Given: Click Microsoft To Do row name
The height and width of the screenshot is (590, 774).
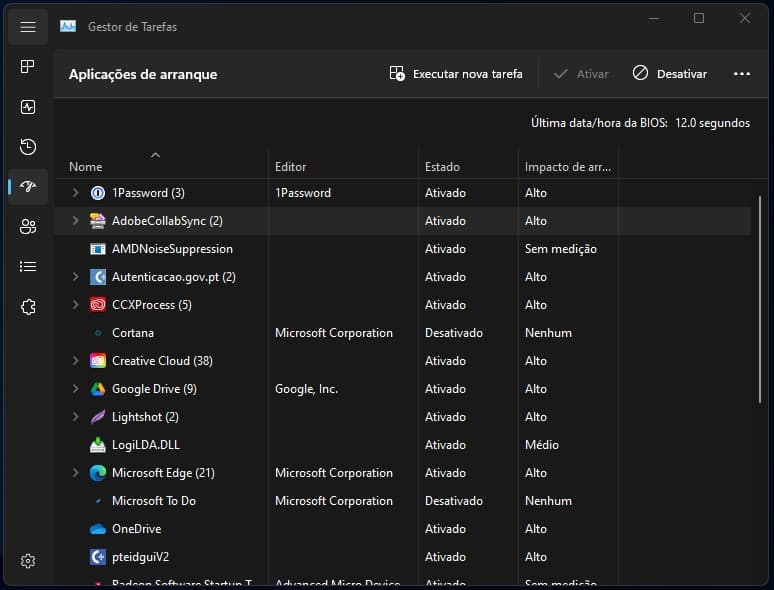Looking at the screenshot, I should [154, 501].
